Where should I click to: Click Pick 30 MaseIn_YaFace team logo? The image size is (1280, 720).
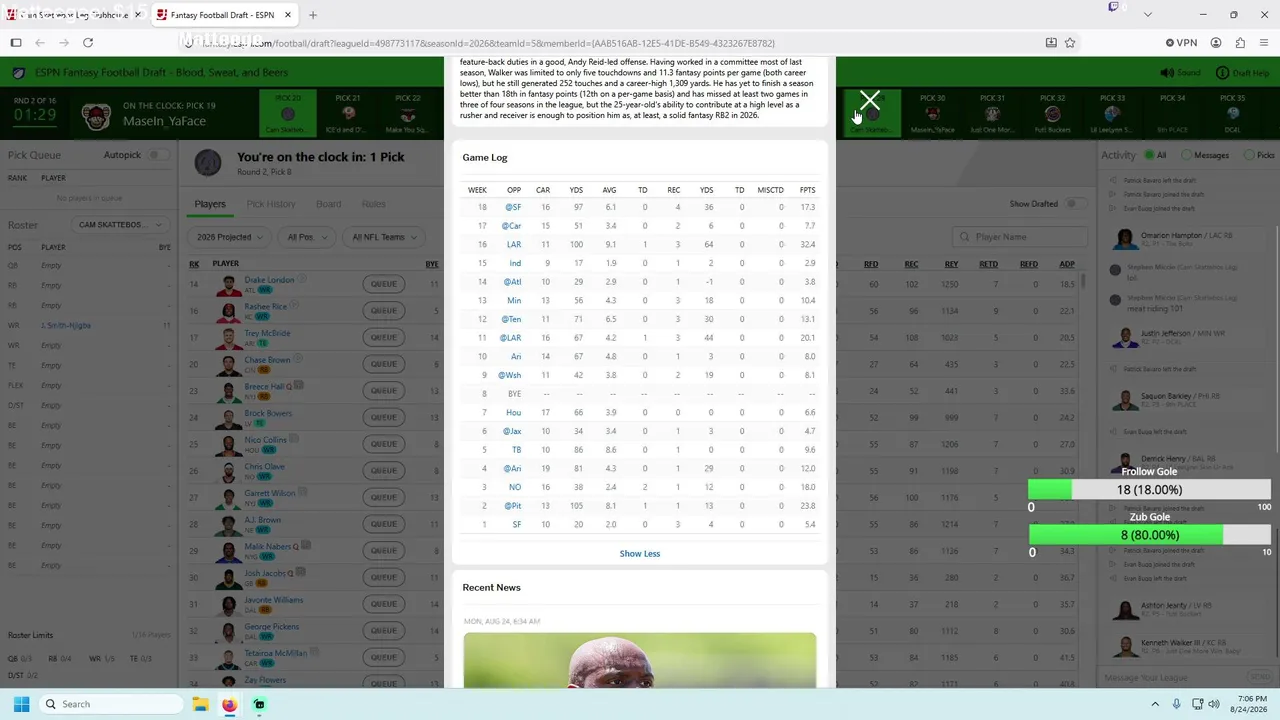point(932,114)
